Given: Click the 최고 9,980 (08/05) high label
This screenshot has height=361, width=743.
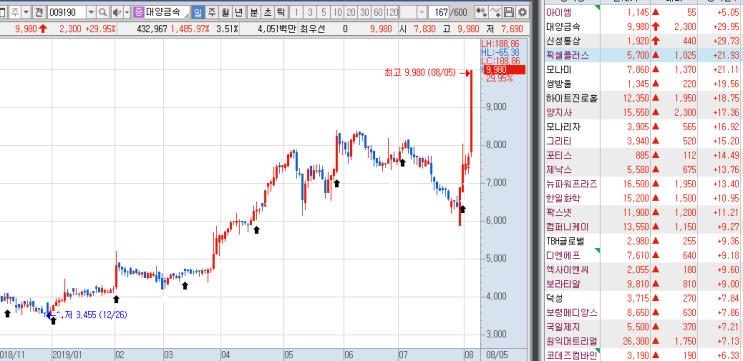Looking at the screenshot, I should (x=420, y=73).
